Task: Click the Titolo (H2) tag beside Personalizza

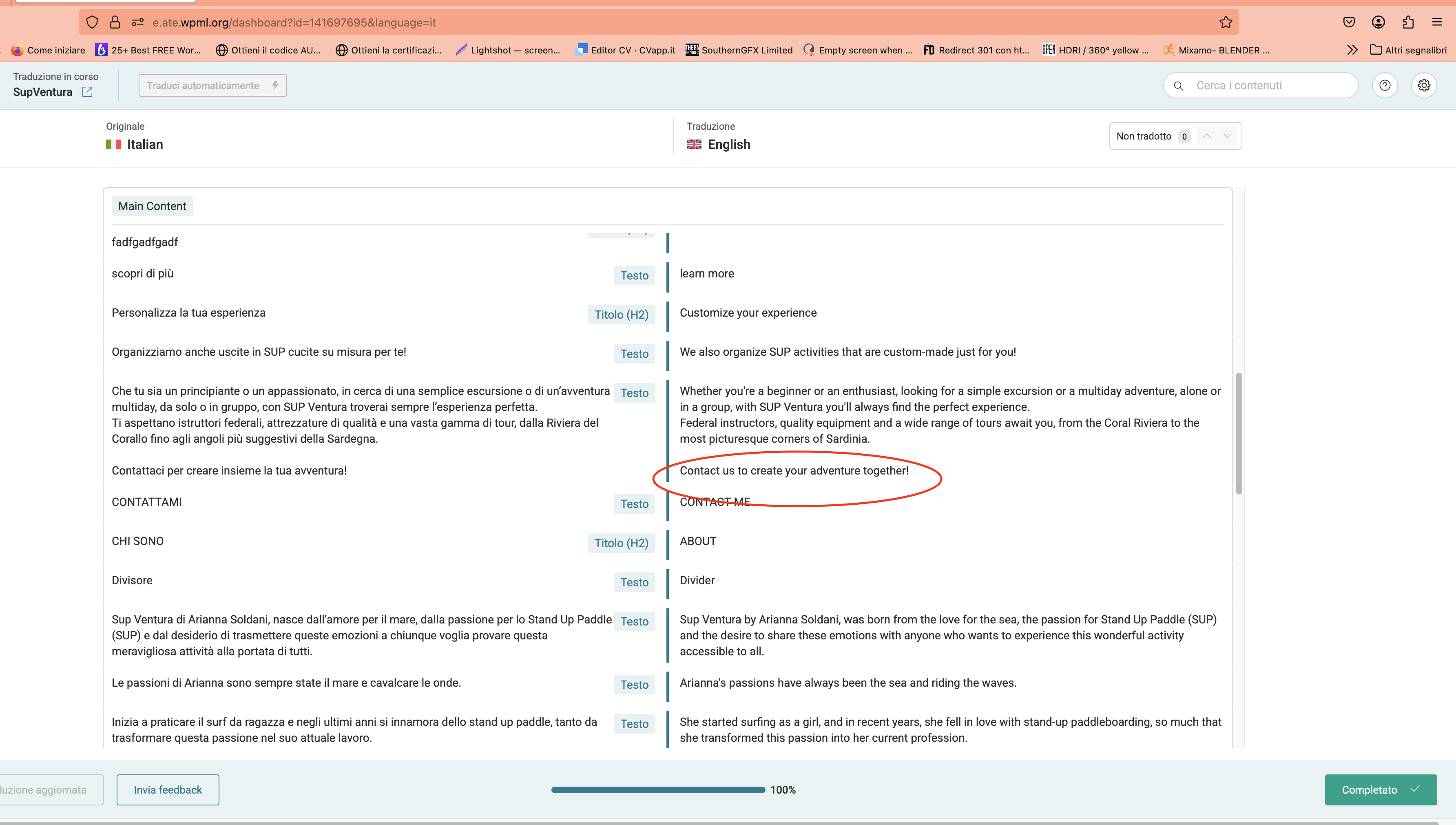Action: pyautogui.click(x=621, y=315)
